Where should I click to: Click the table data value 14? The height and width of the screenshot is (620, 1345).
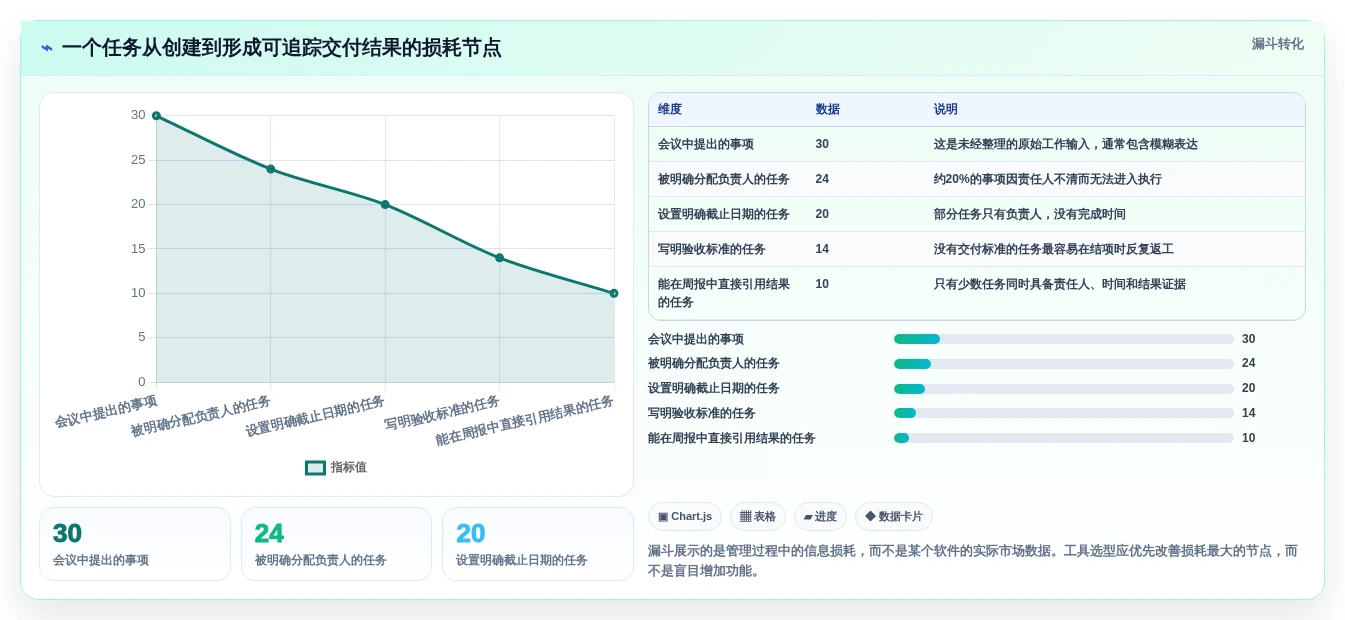point(822,249)
